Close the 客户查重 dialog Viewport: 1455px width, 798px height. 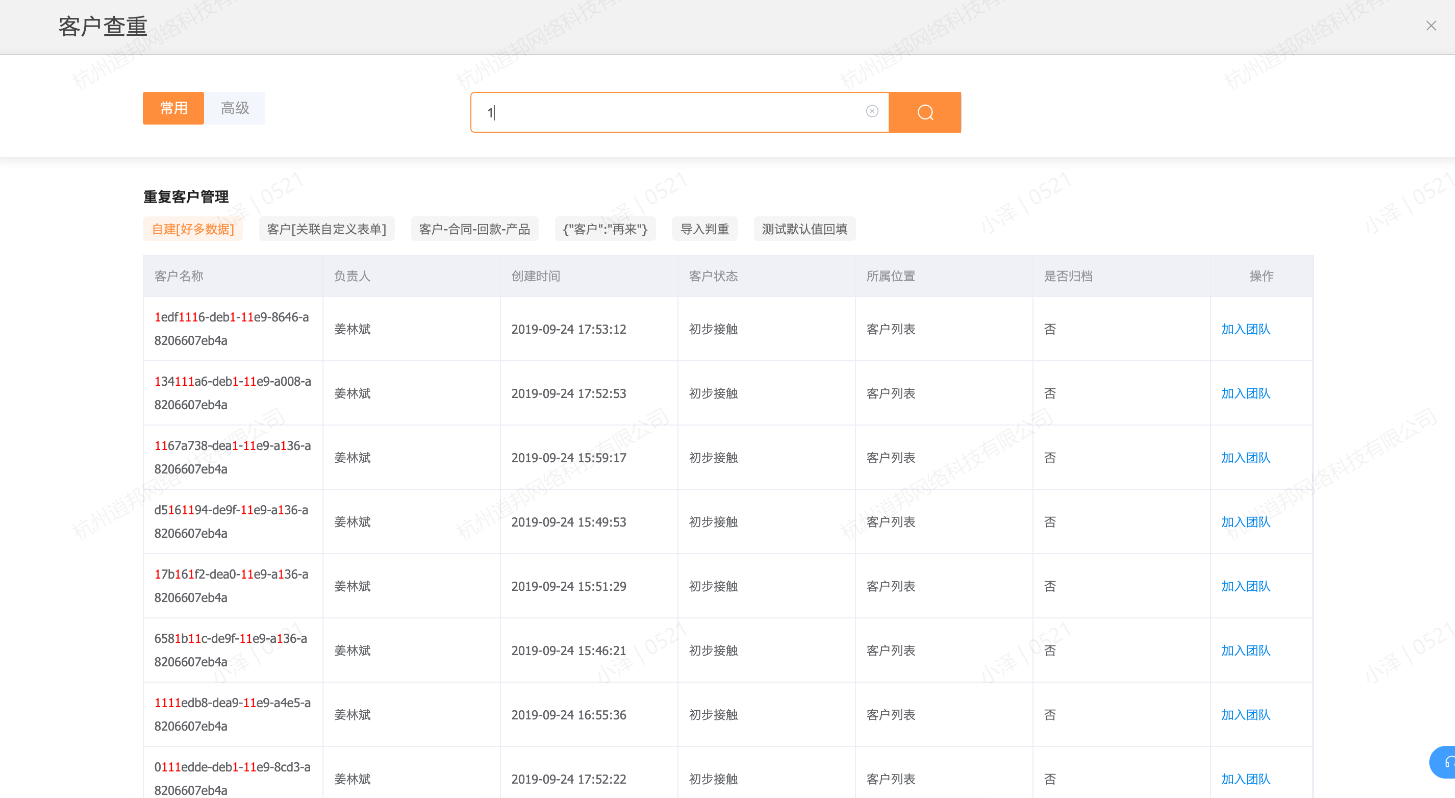1431,26
